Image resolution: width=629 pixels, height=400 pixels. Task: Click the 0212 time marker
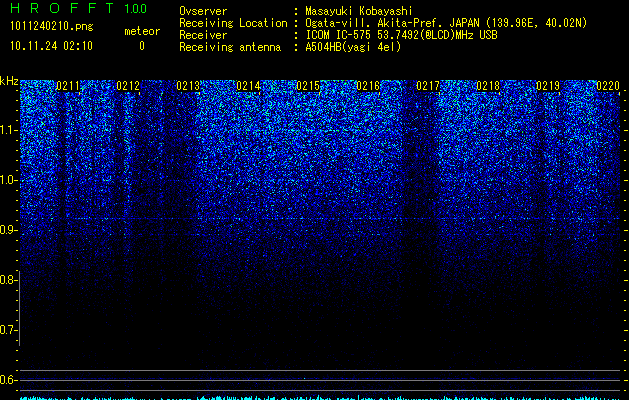[x=128, y=86]
